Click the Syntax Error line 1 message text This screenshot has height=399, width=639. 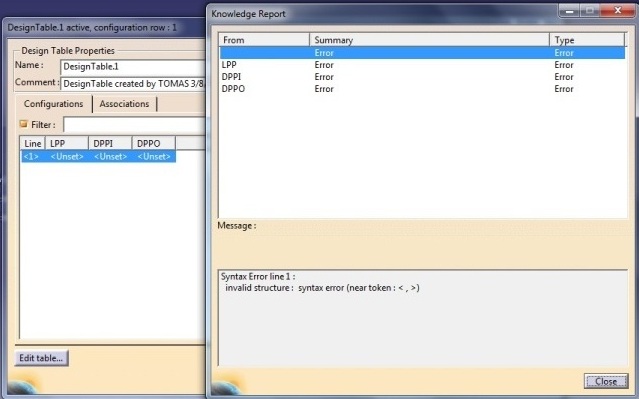point(258,276)
